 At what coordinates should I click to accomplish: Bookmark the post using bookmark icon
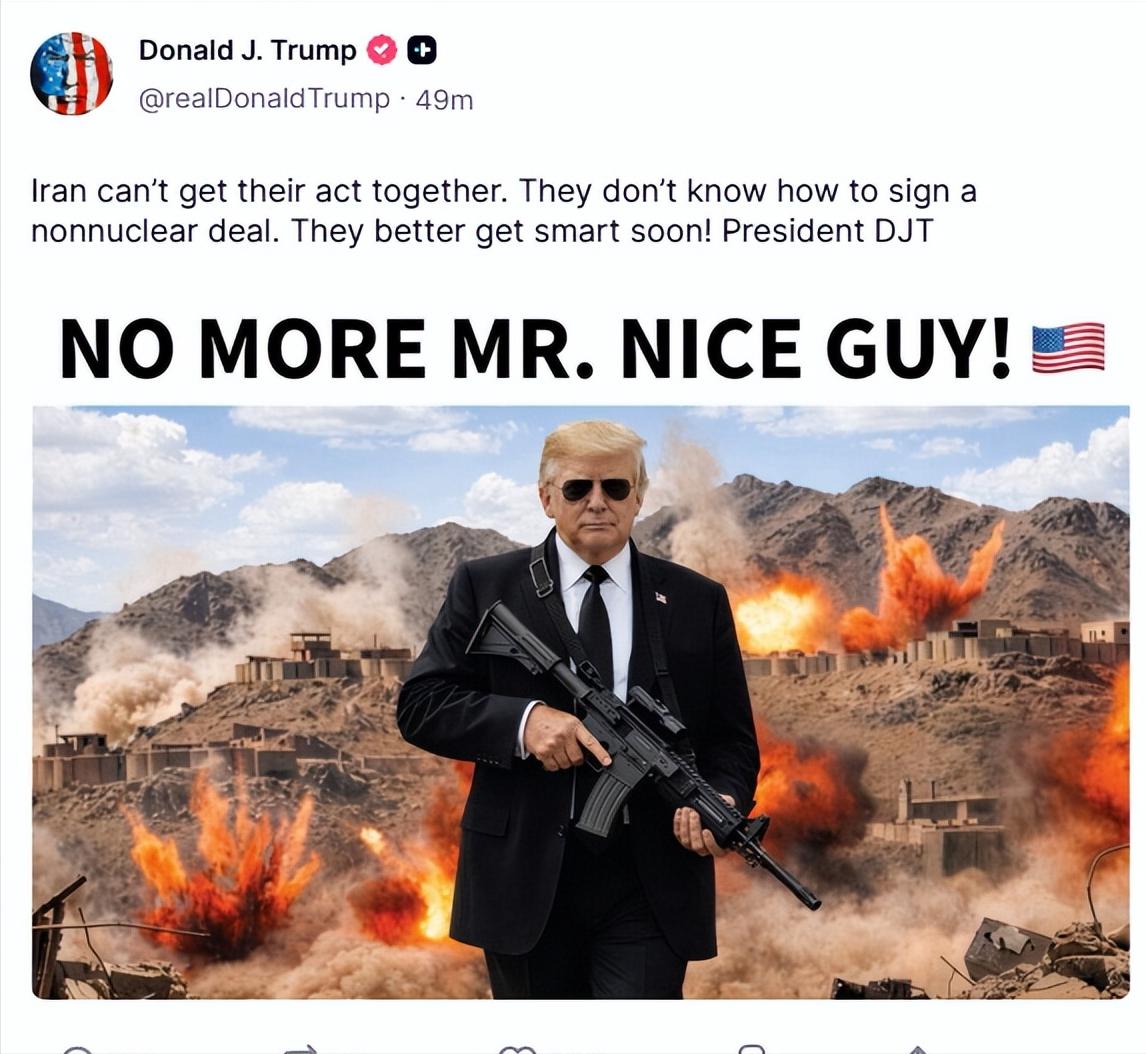(x=751, y=1050)
